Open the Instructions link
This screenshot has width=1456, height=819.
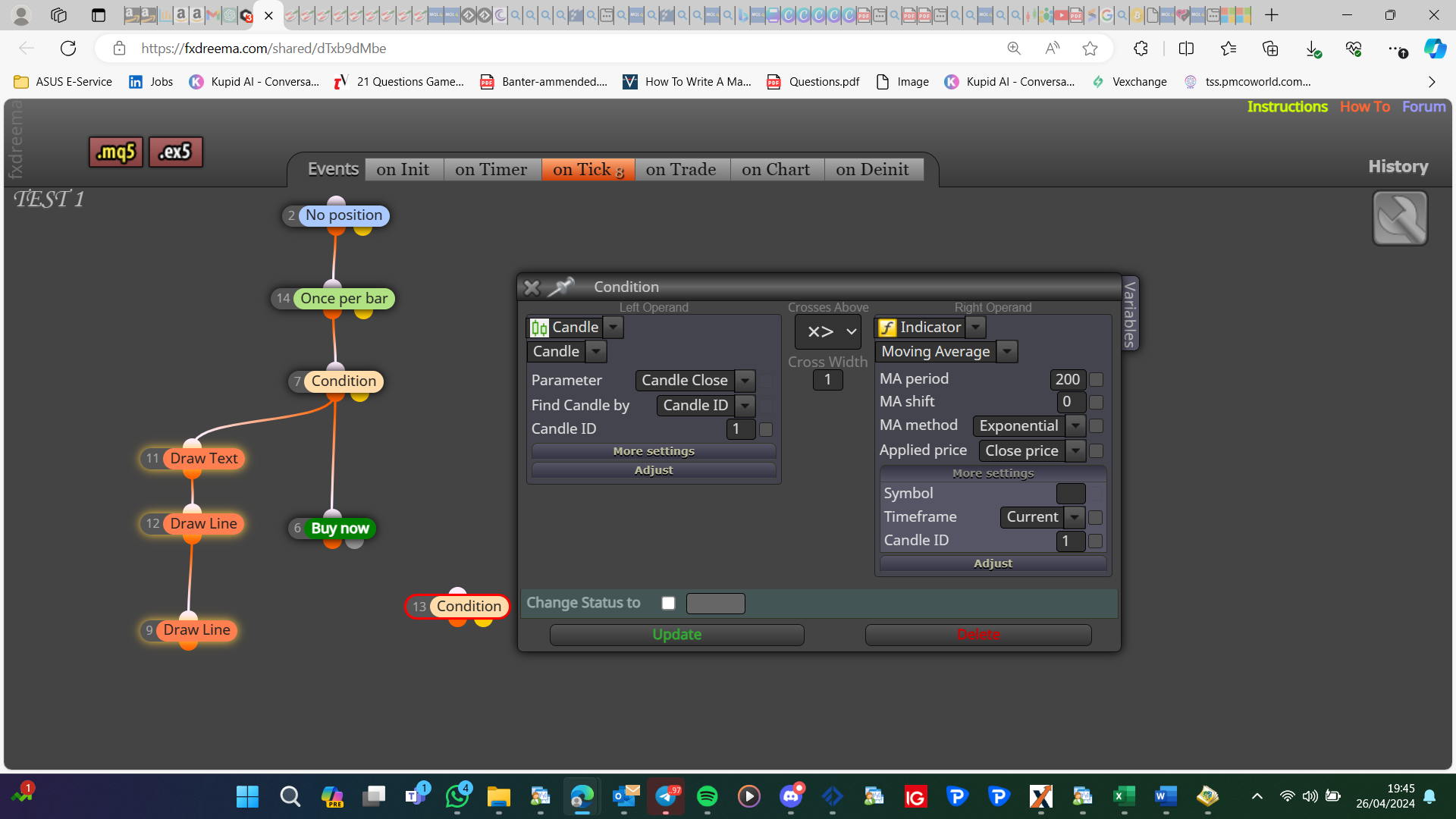tap(1287, 107)
